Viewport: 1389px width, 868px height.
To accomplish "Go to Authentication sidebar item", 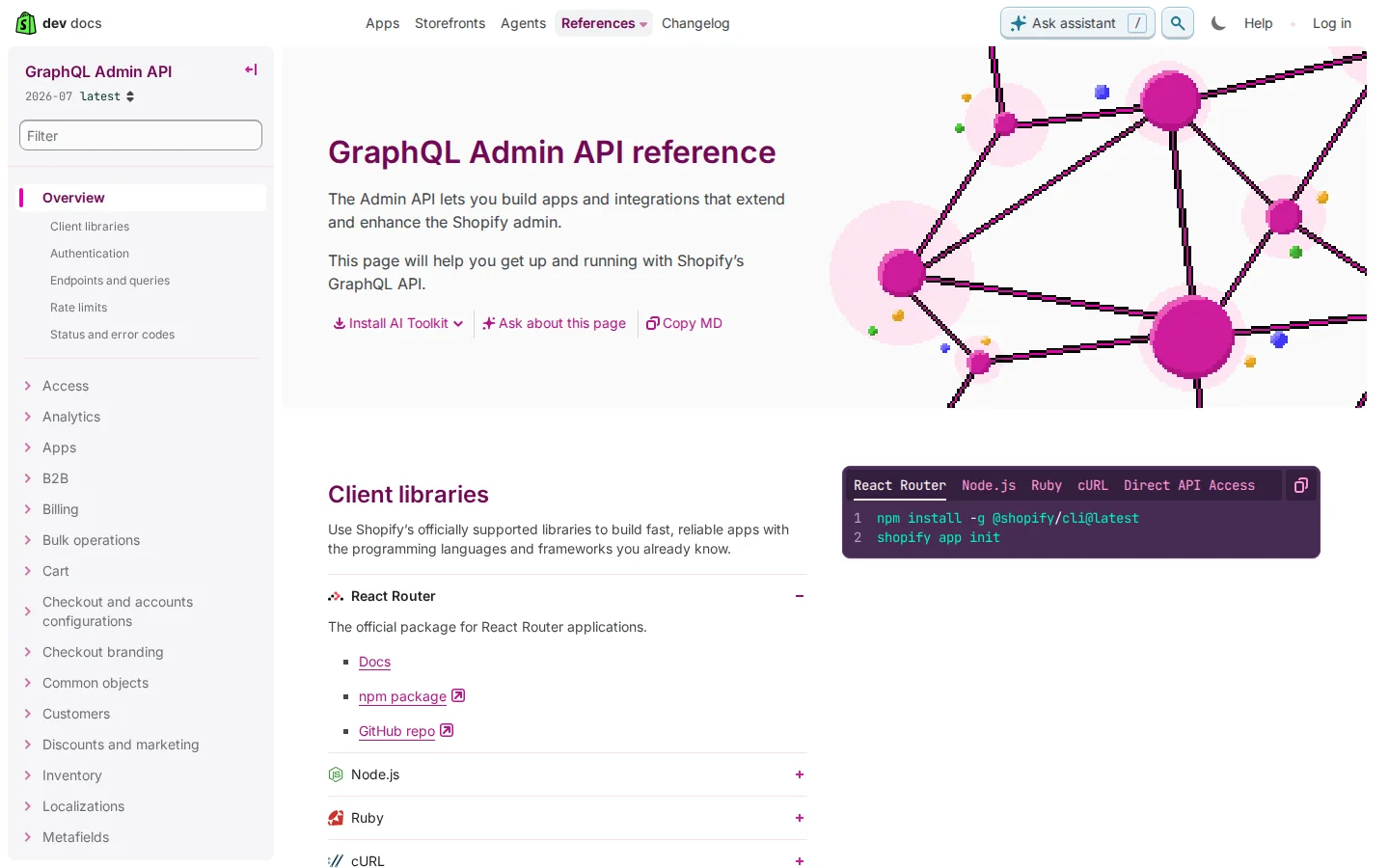I will pyautogui.click(x=90, y=254).
